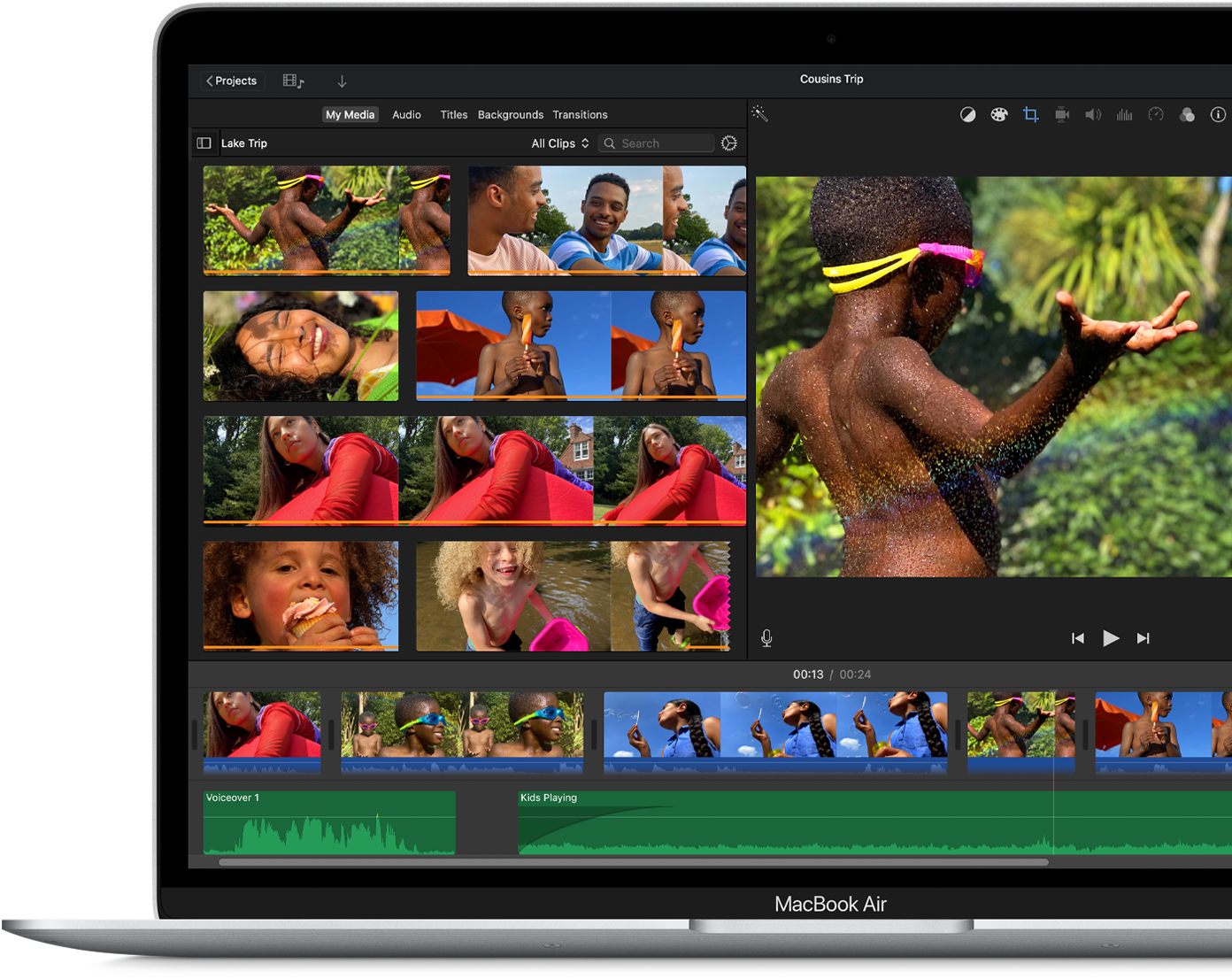The width and height of the screenshot is (1232, 979).
Task: Go back to Projects
Action: [x=232, y=81]
